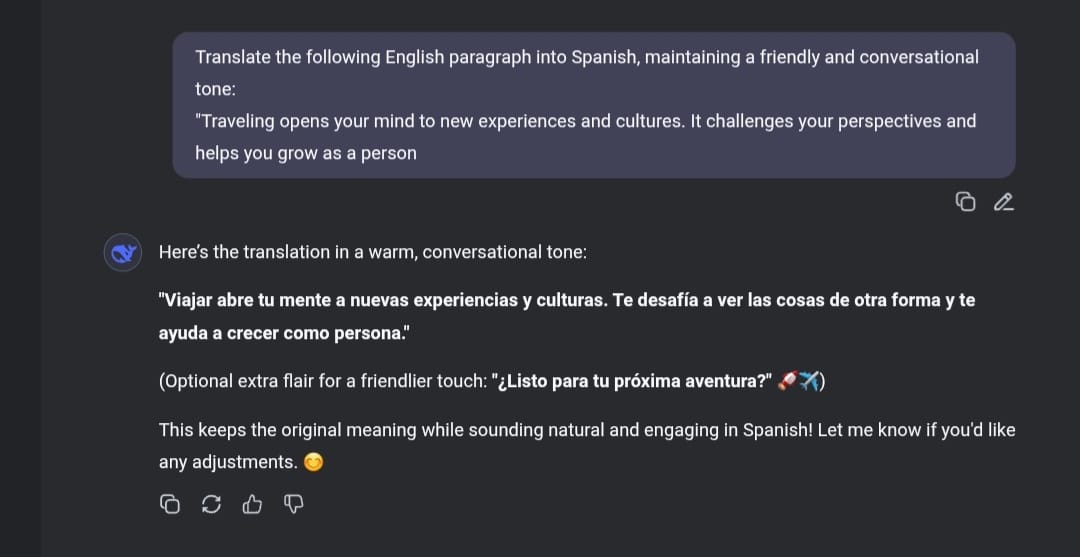Regenerate the assistant's translation response

[211, 505]
